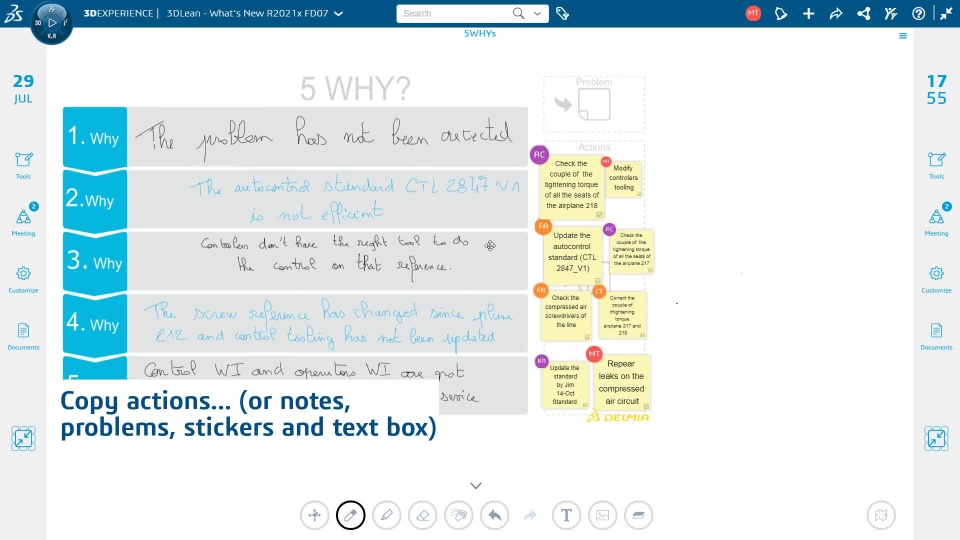Toggle checkbox on 'airplane 218' note
Screen dimensions: 960x540
point(600,215)
